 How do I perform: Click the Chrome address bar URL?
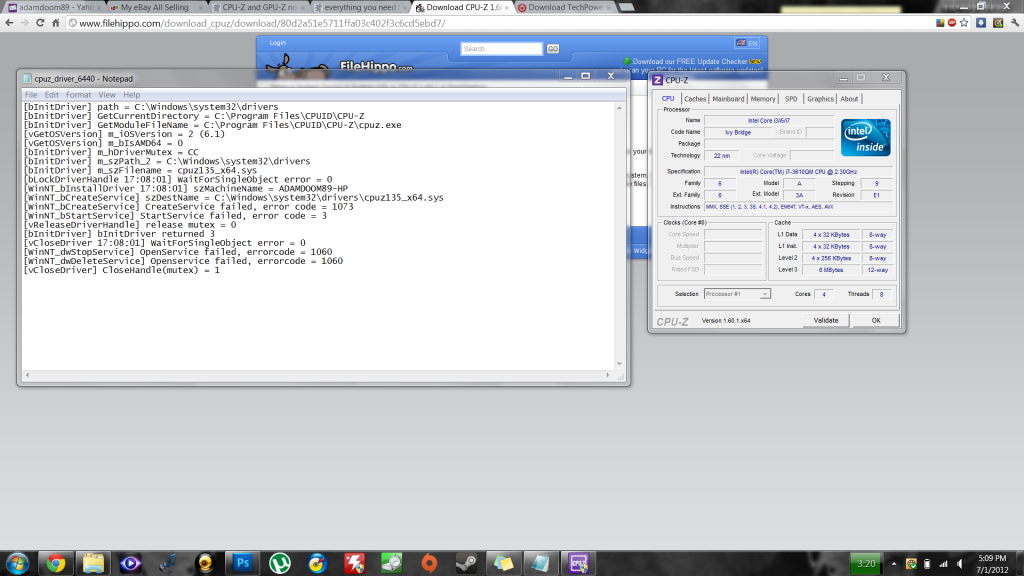tap(262, 23)
